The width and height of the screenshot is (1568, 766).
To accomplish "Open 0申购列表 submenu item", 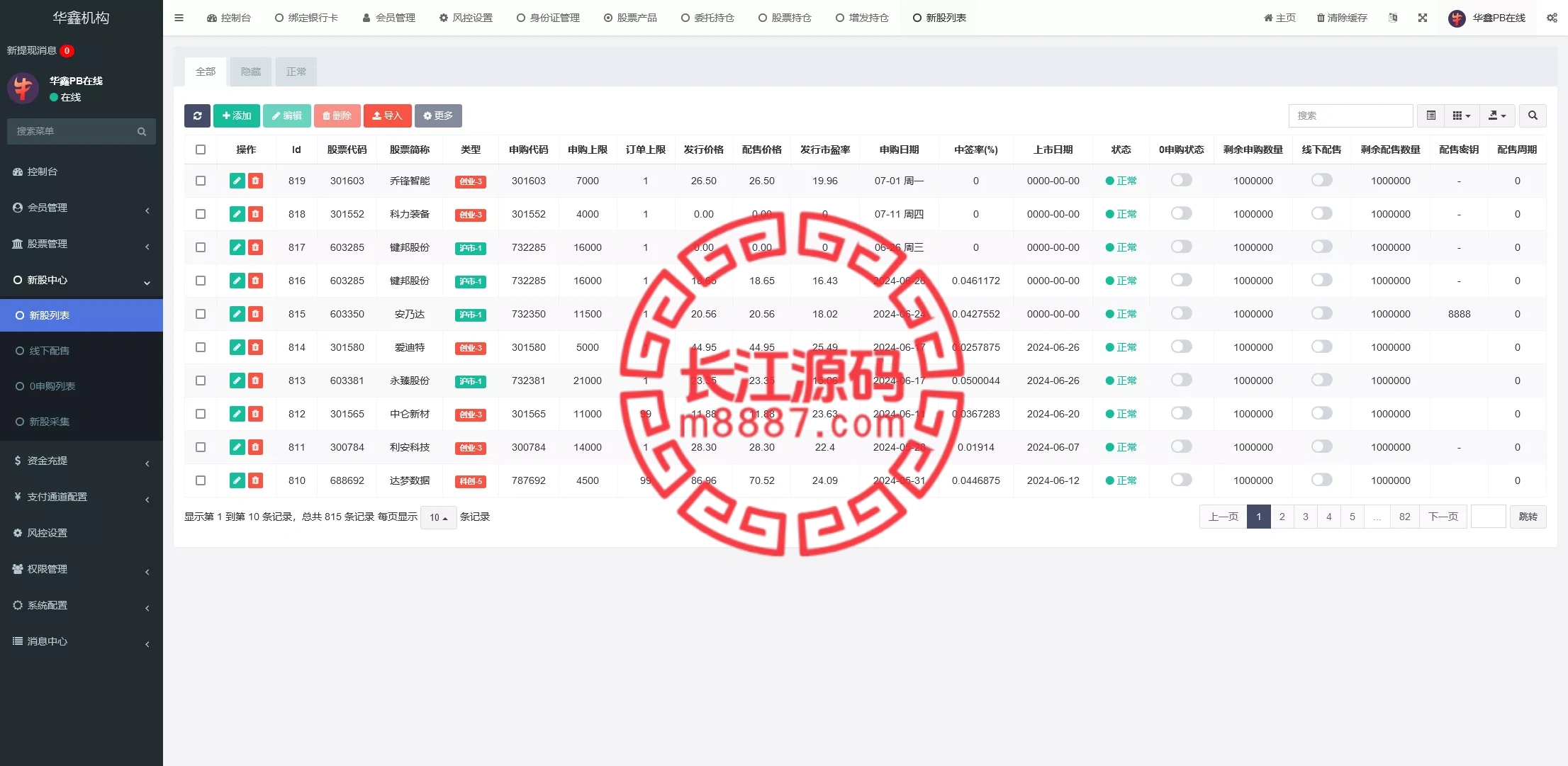I will (x=82, y=386).
